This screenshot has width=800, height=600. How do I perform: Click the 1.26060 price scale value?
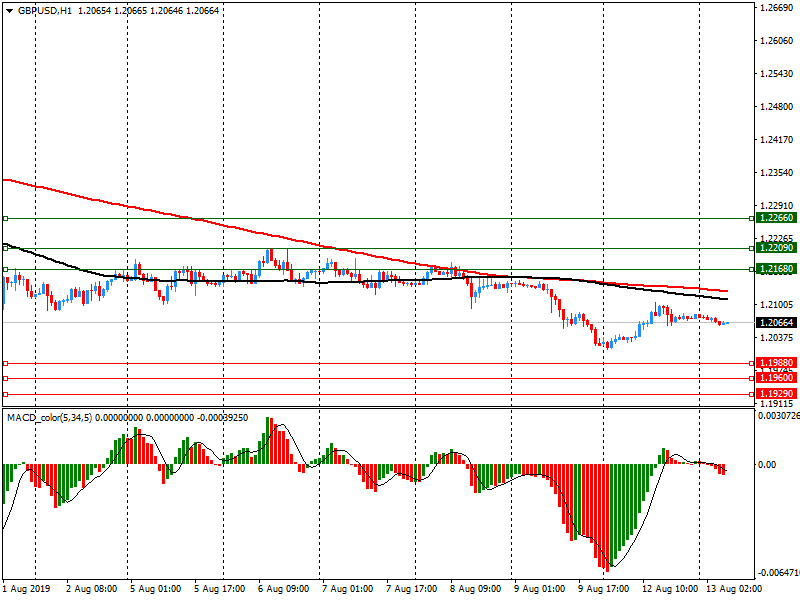click(777, 41)
